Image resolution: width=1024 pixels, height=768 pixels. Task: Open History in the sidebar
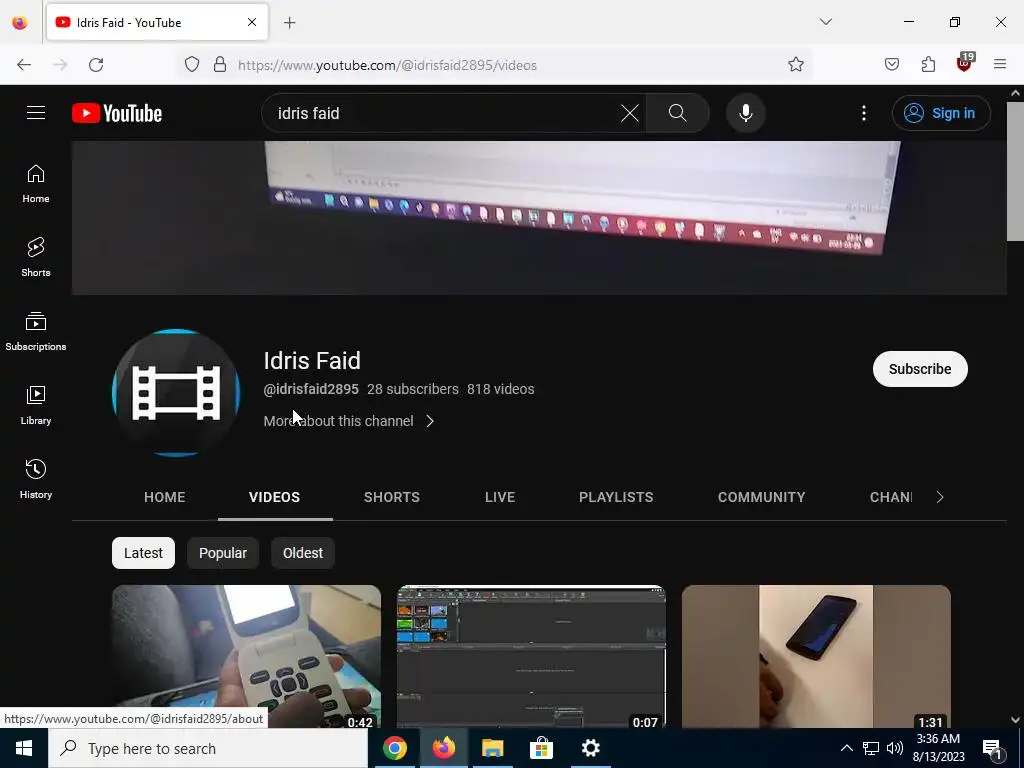36,479
